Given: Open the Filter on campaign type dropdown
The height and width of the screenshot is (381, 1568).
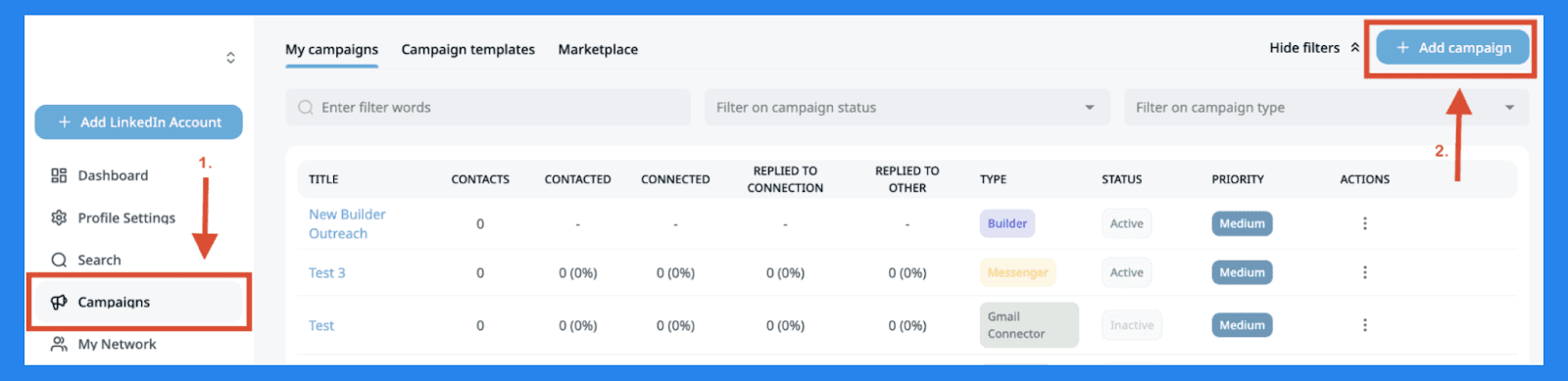Looking at the screenshot, I should tap(1326, 108).
